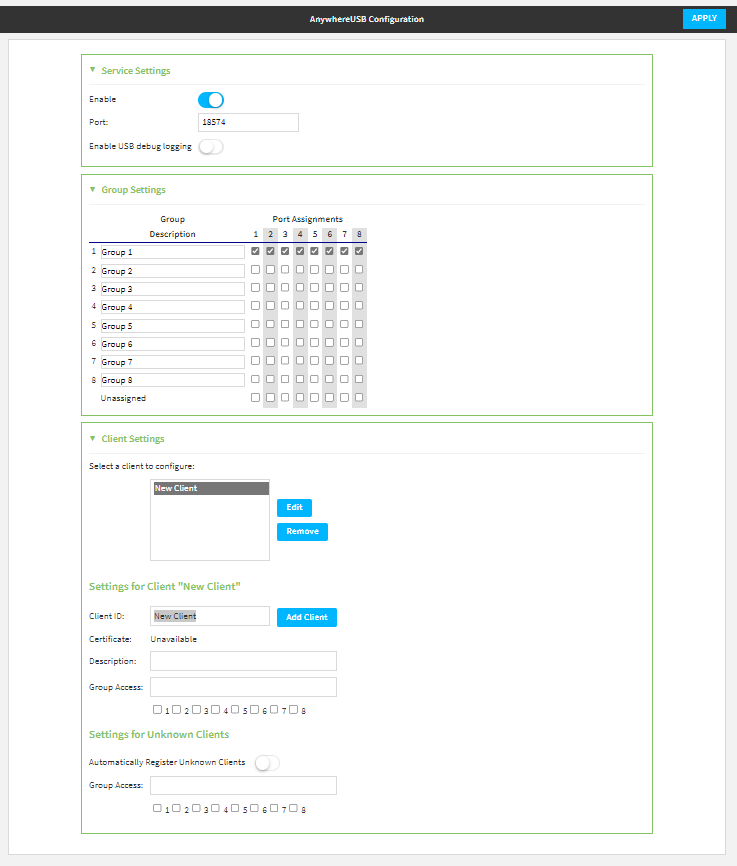The height and width of the screenshot is (866, 737).
Task: Check port 5 for Group 3
Action: tap(314, 287)
